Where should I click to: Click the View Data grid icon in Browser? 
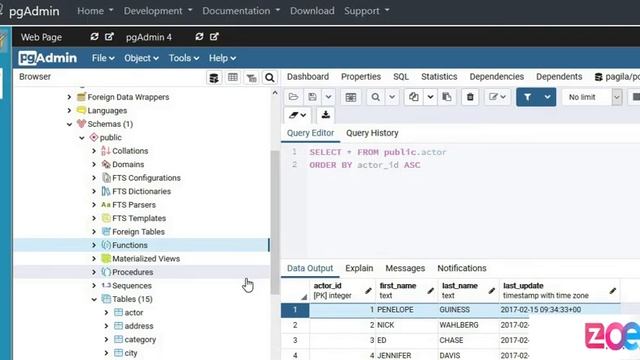click(x=233, y=77)
